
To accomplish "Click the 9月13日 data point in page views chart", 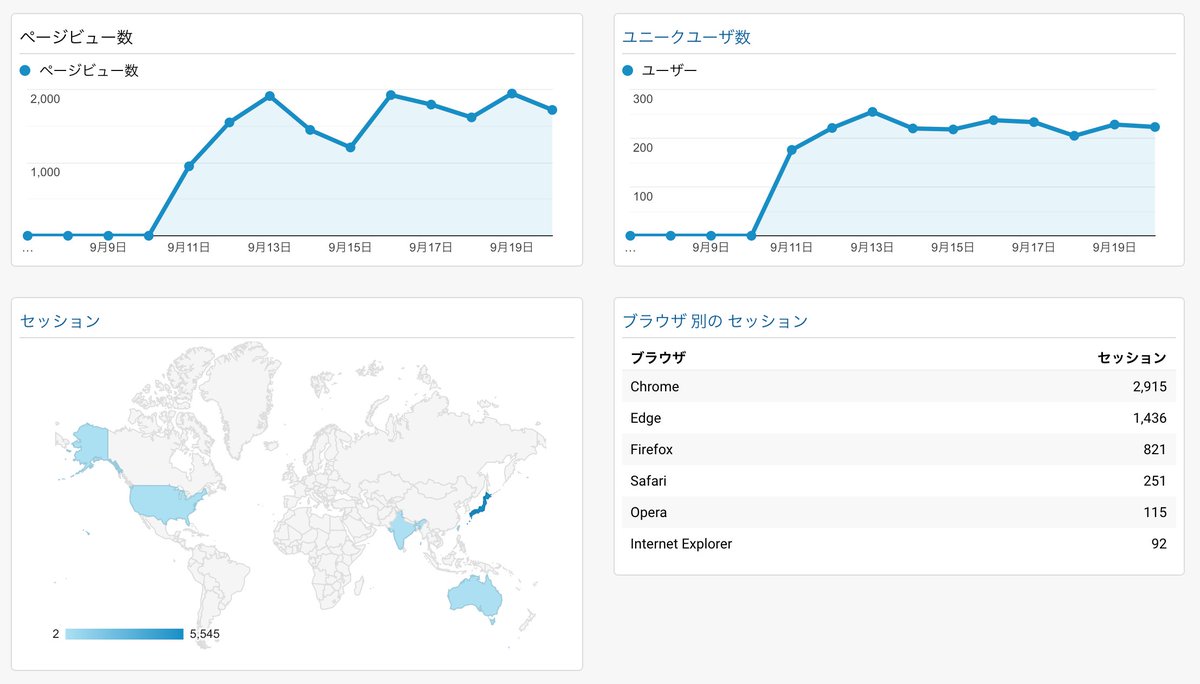I will (x=270, y=96).
